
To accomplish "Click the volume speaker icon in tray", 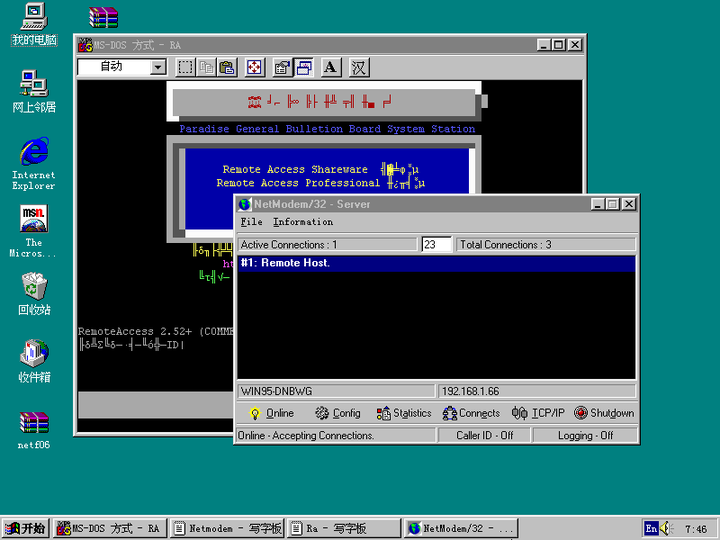I will (x=667, y=528).
